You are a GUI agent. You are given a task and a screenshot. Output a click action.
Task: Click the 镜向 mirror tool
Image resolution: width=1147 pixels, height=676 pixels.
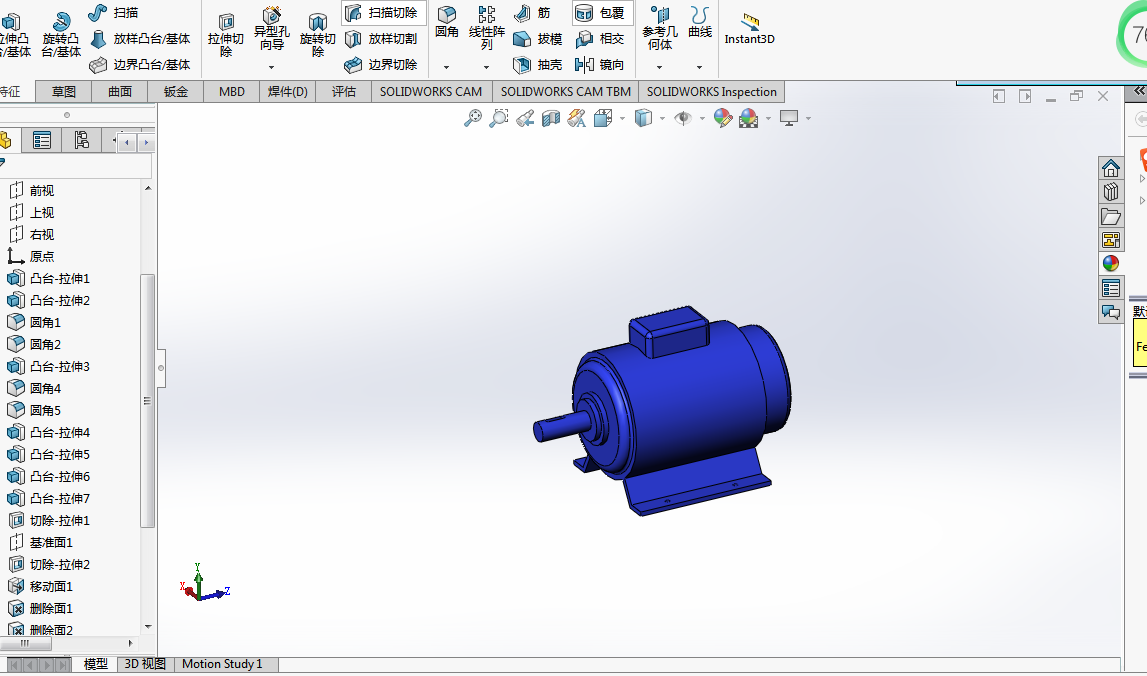click(x=601, y=64)
